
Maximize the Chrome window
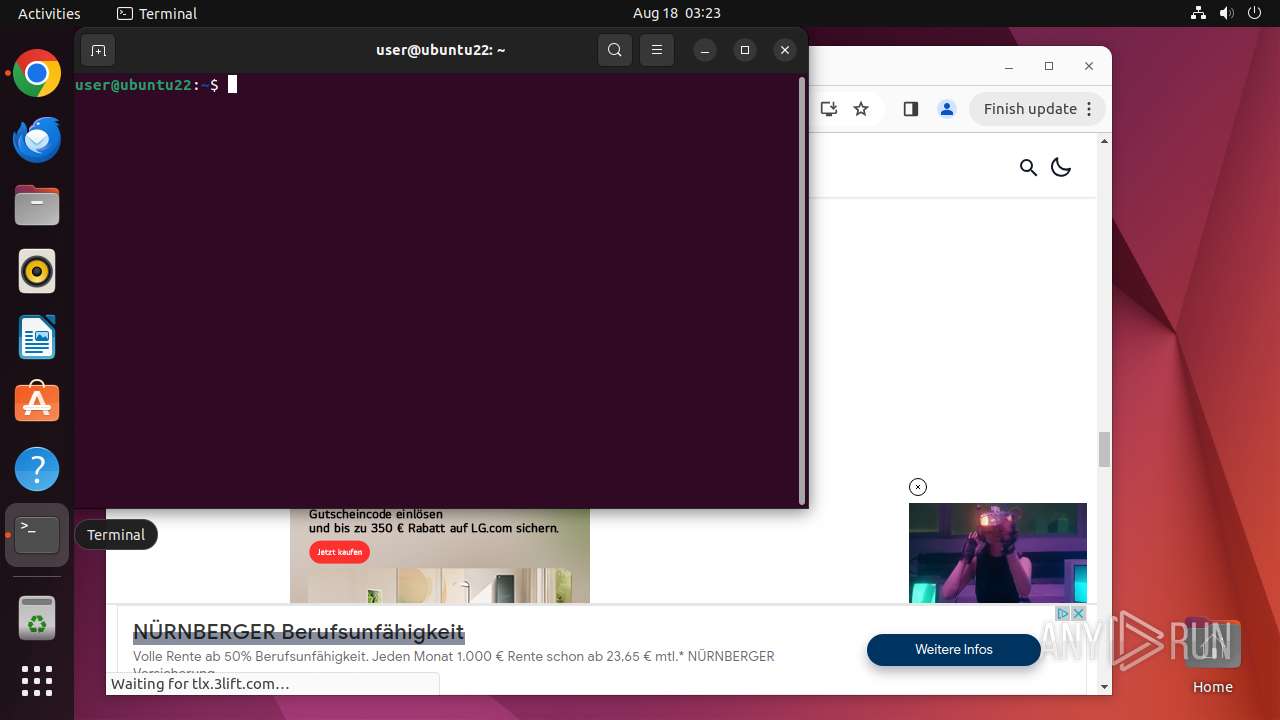[1049, 66]
